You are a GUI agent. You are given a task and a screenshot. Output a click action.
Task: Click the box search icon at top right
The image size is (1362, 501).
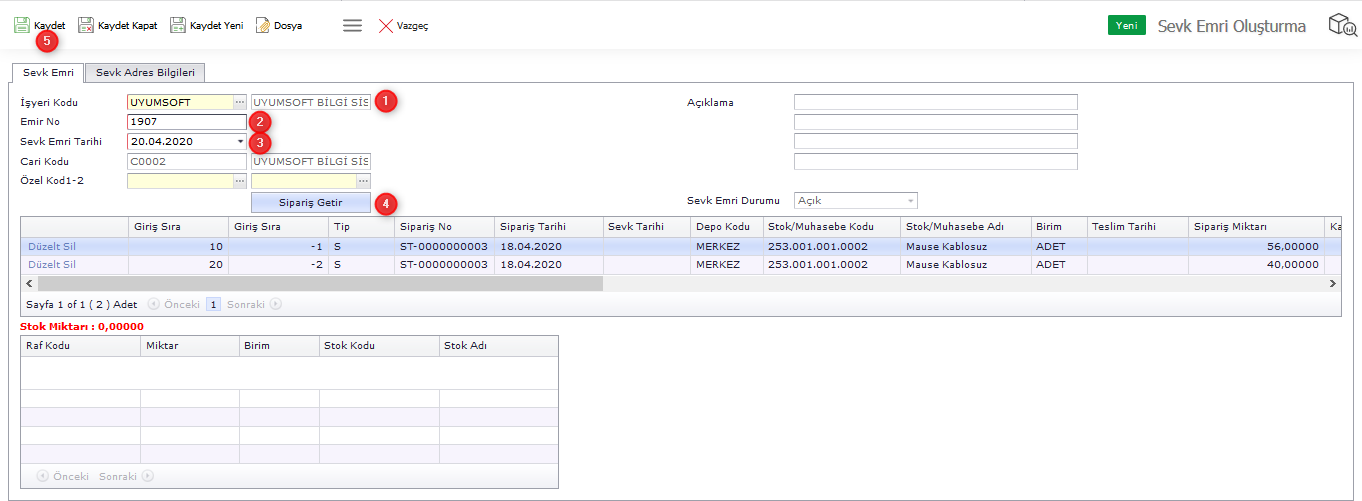1341,25
